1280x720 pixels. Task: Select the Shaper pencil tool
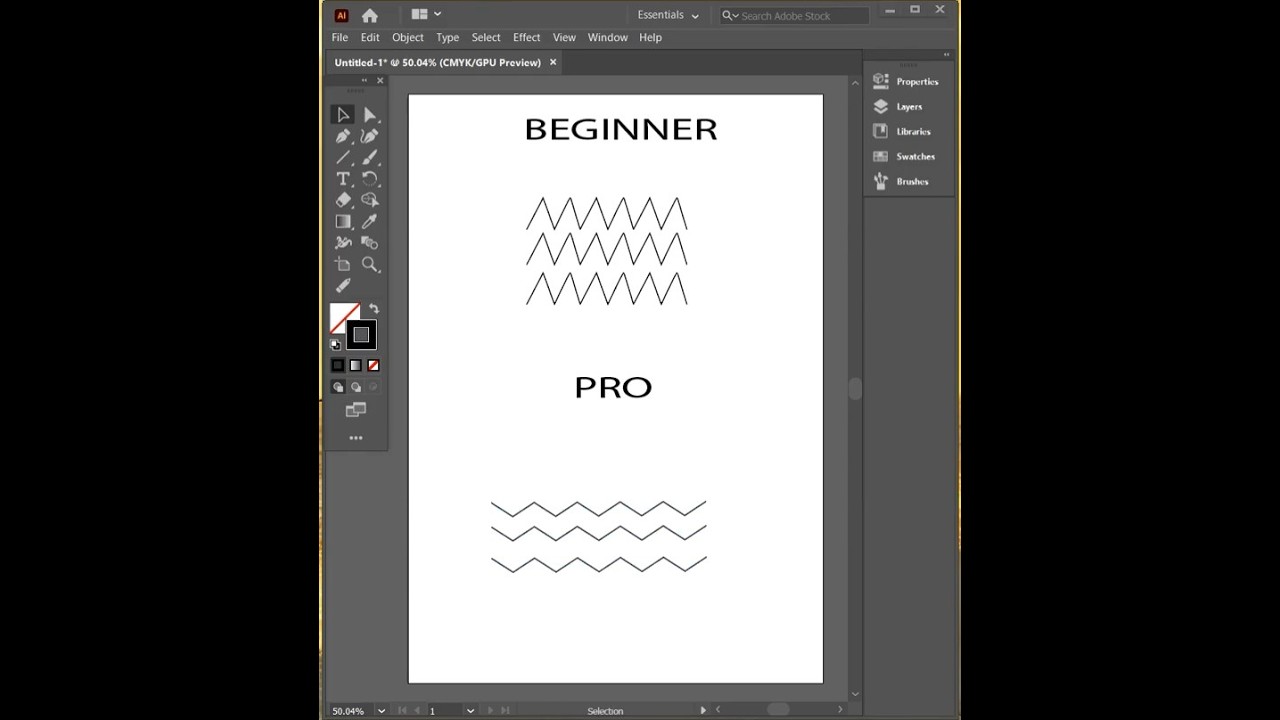point(343,286)
